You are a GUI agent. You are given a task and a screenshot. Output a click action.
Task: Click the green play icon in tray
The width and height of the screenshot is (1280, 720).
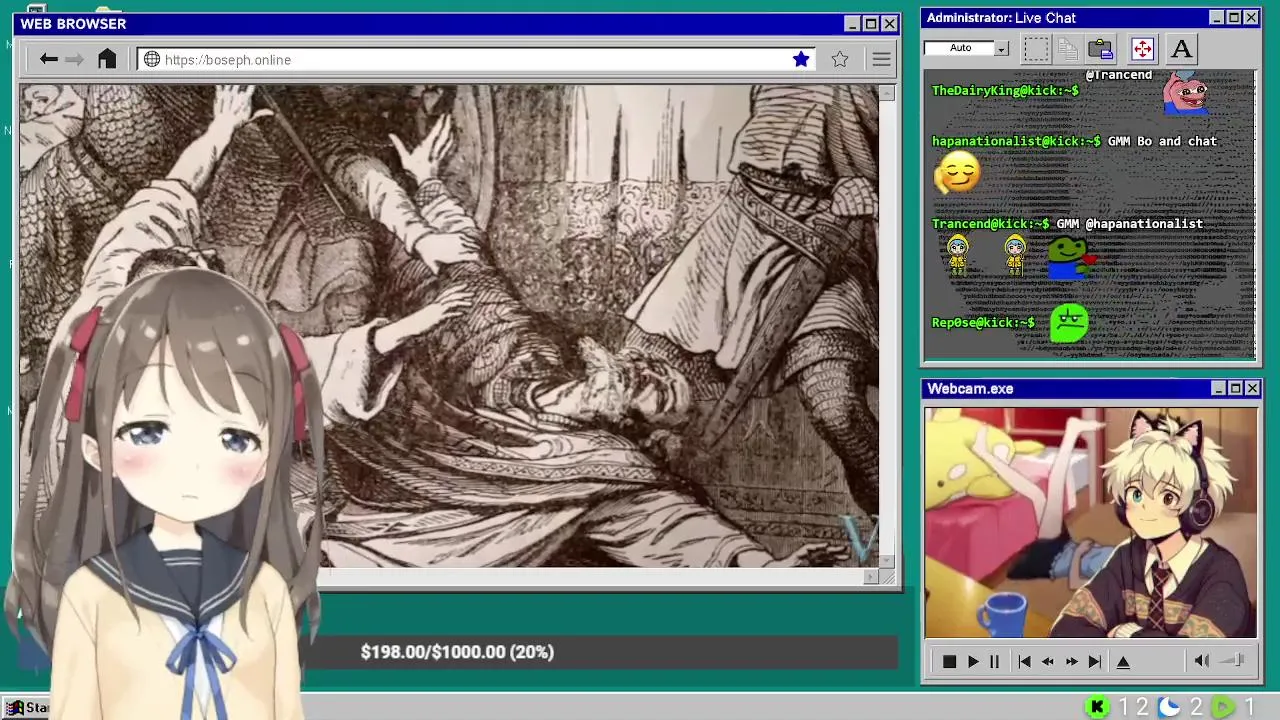pyautogui.click(x=1222, y=707)
